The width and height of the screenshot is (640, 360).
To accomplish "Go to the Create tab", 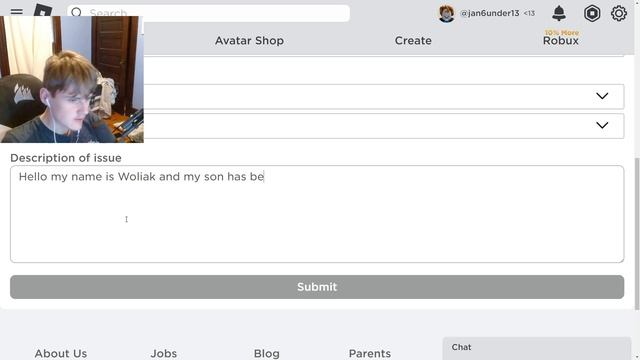I will pyautogui.click(x=413, y=40).
